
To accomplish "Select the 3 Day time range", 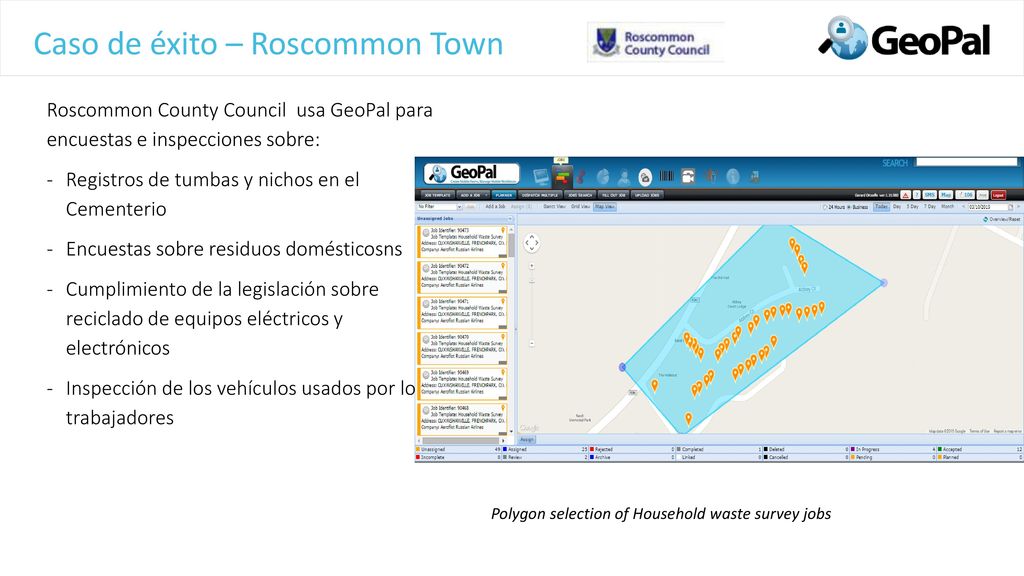I will [912, 206].
